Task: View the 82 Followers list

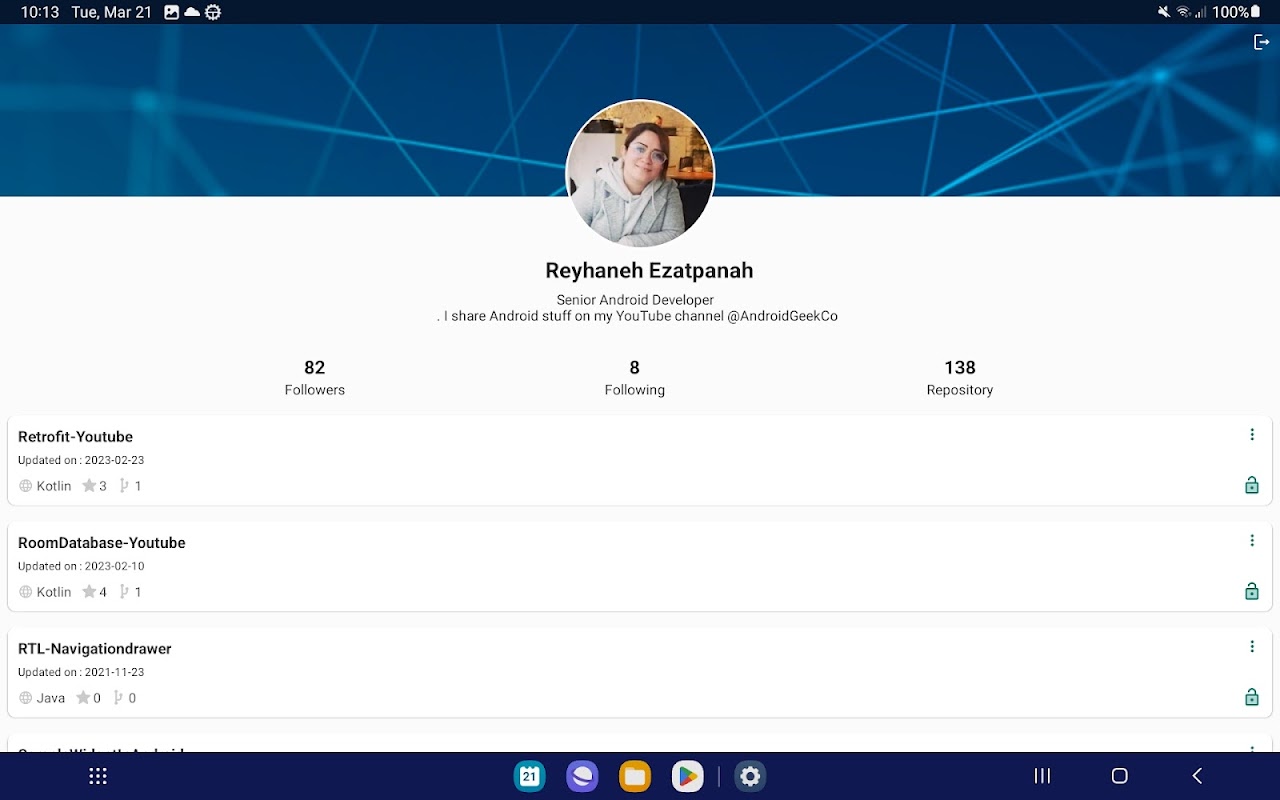Action: click(x=314, y=377)
